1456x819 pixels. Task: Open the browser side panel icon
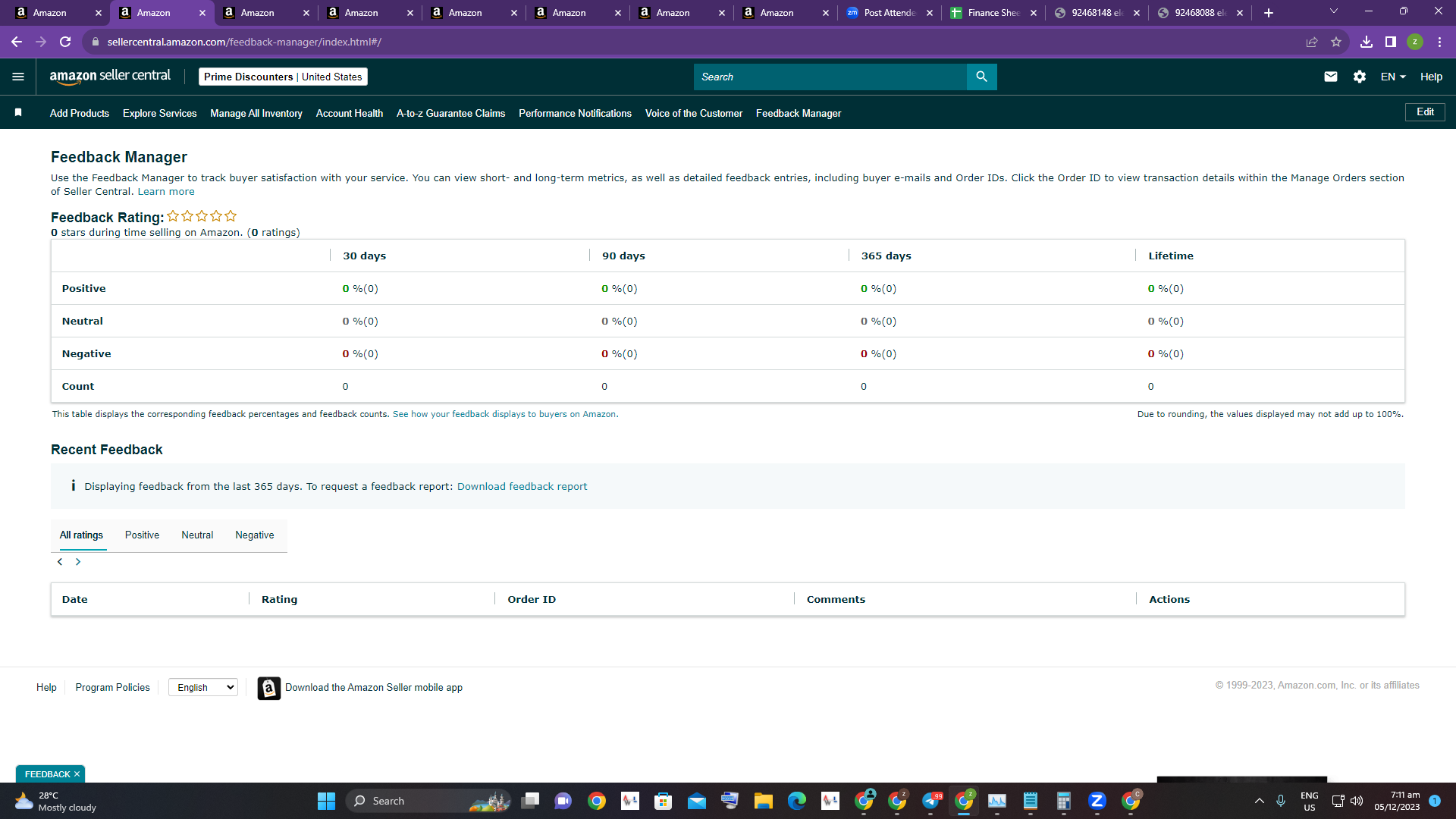1391,42
